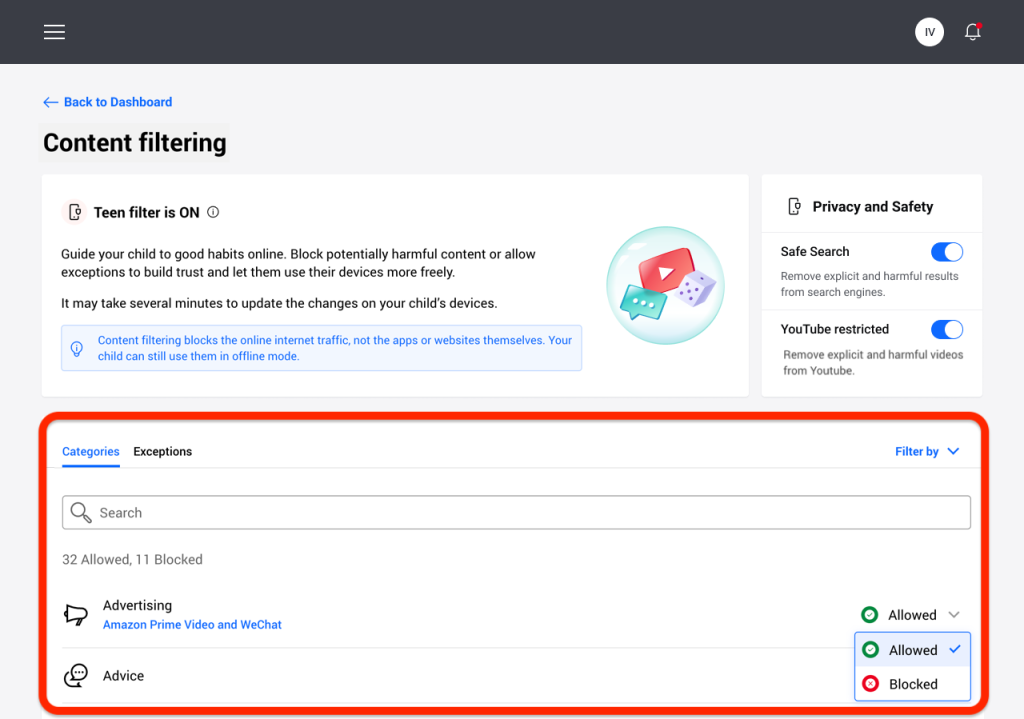1024x719 pixels.
Task: Click the Teen filter is ON heading
Action: point(146,212)
